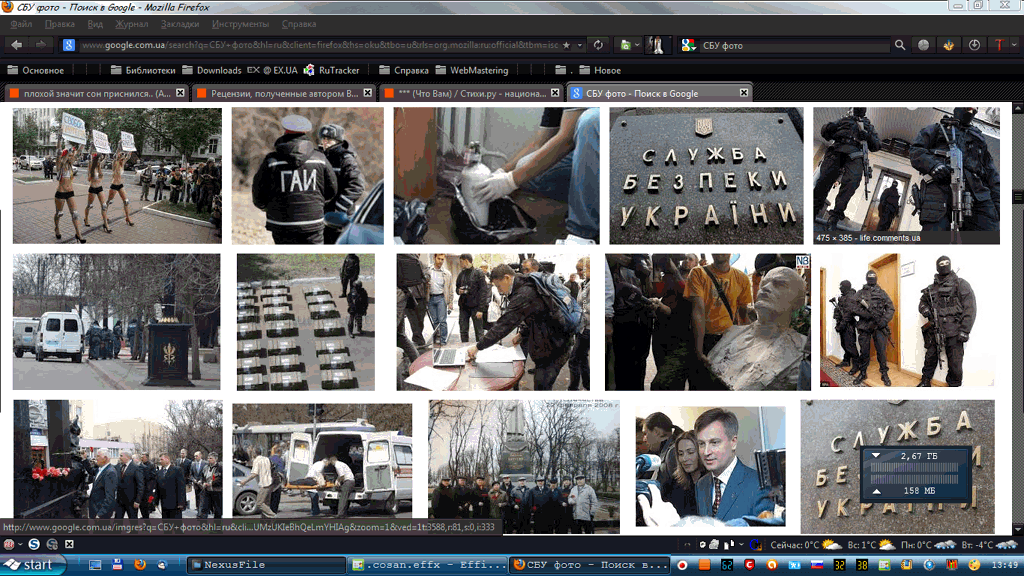Image resolution: width=1024 pixels, height=576 pixels.
Task: Open the RuTracker bookmark
Action: tap(332, 70)
